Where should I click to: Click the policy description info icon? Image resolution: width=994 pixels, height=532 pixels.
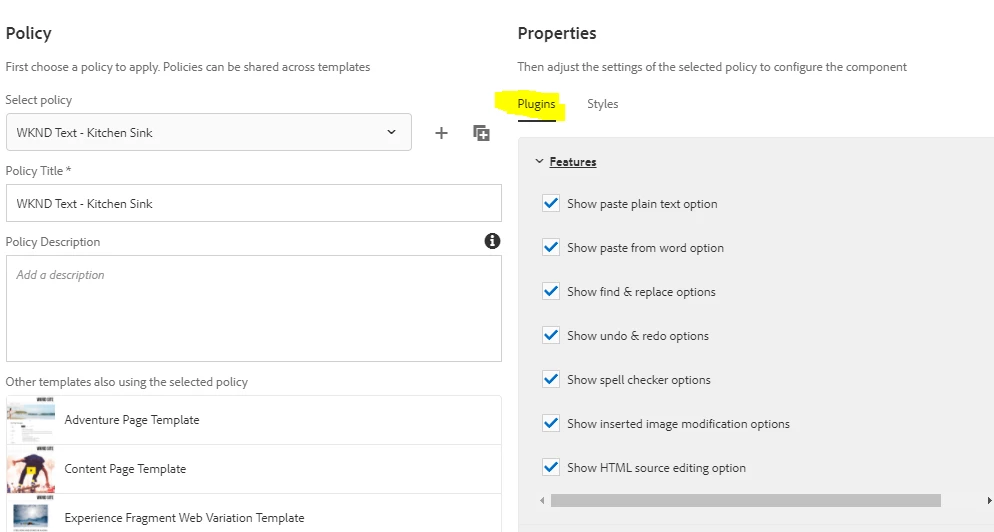(x=492, y=241)
